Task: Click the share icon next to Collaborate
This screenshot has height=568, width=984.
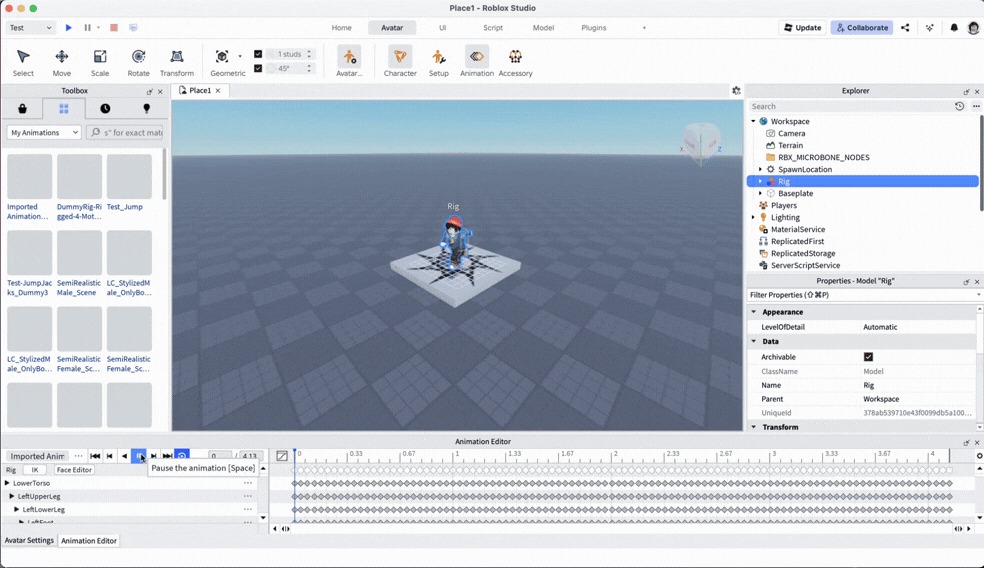Action: (x=905, y=28)
